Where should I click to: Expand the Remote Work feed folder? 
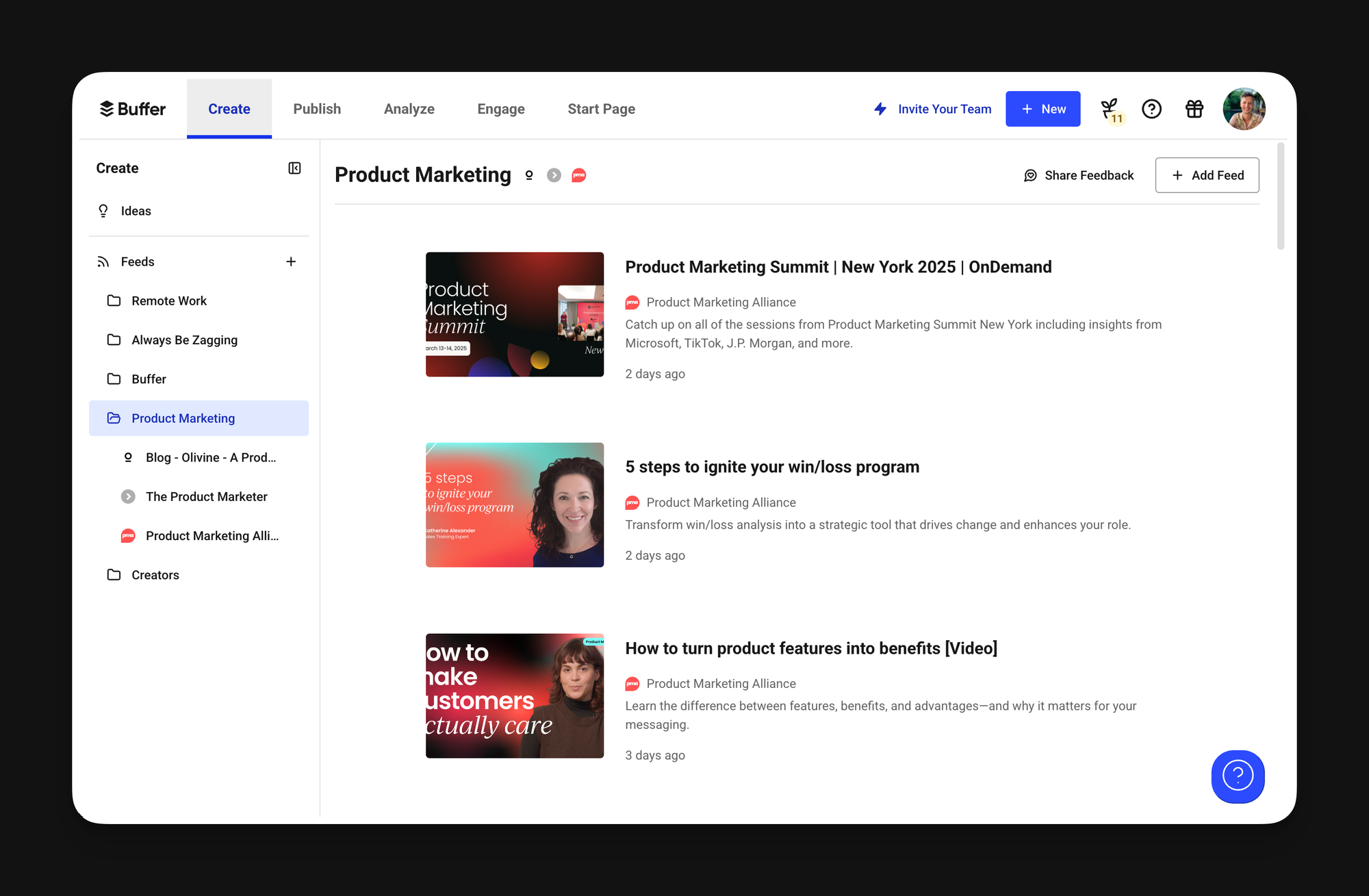[x=169, y=300]
